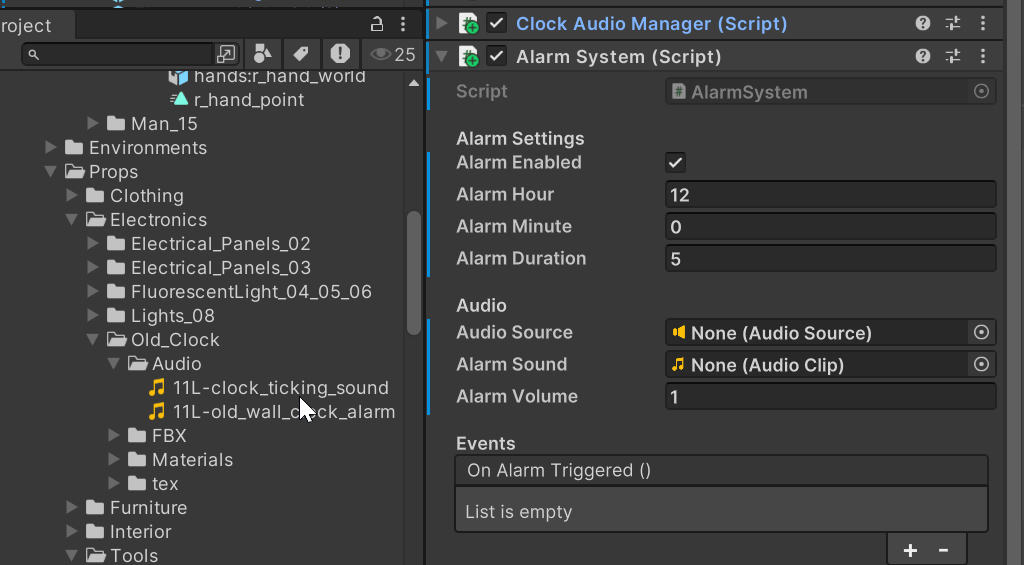
Task: Open Clock Audio Manager help icon
Action: tap(923, 24)
